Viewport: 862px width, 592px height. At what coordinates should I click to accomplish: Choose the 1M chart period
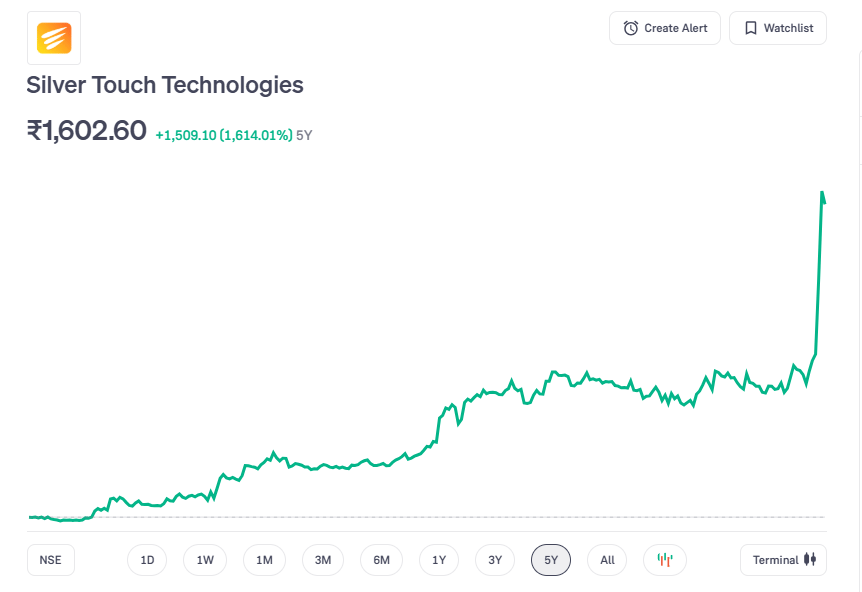pyautogui.click(x=264, y=560)
